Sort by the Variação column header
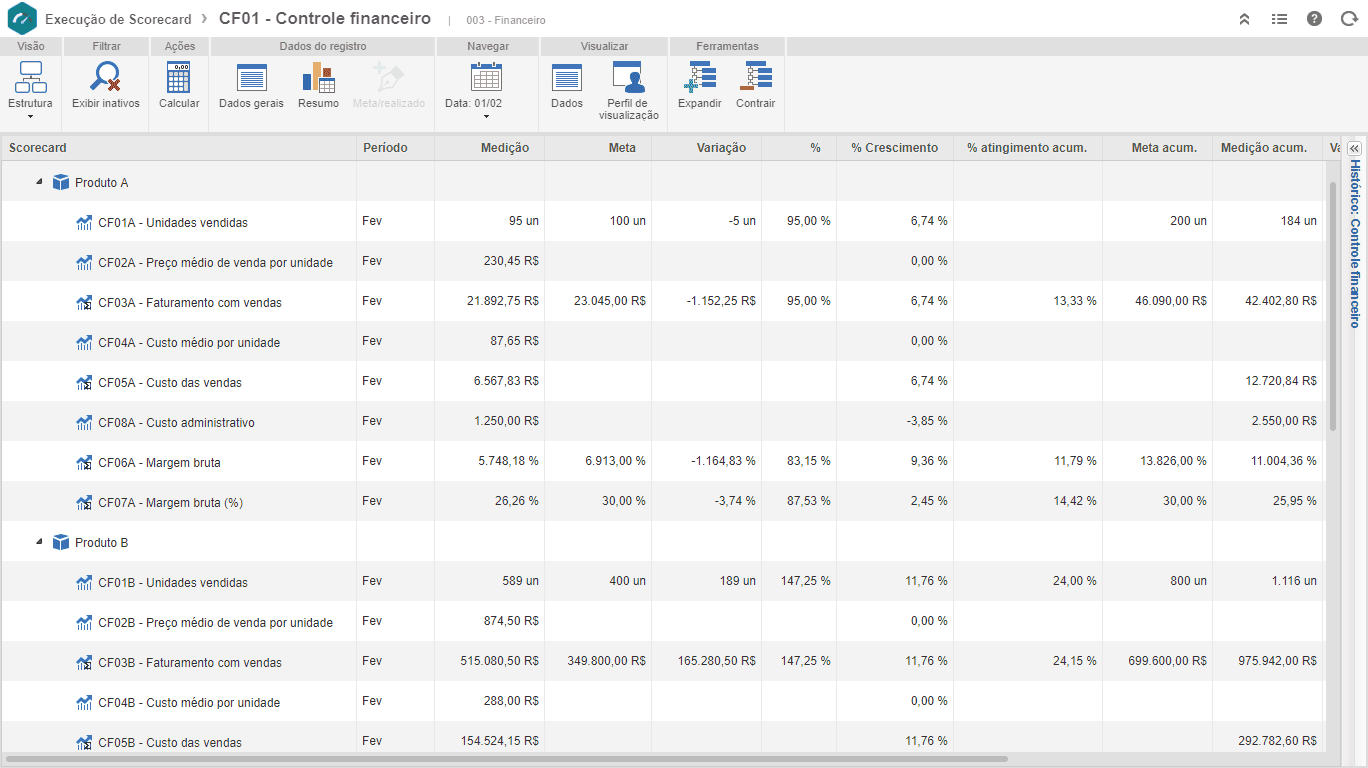The image size is (1368, 768). tap(706, 148)
